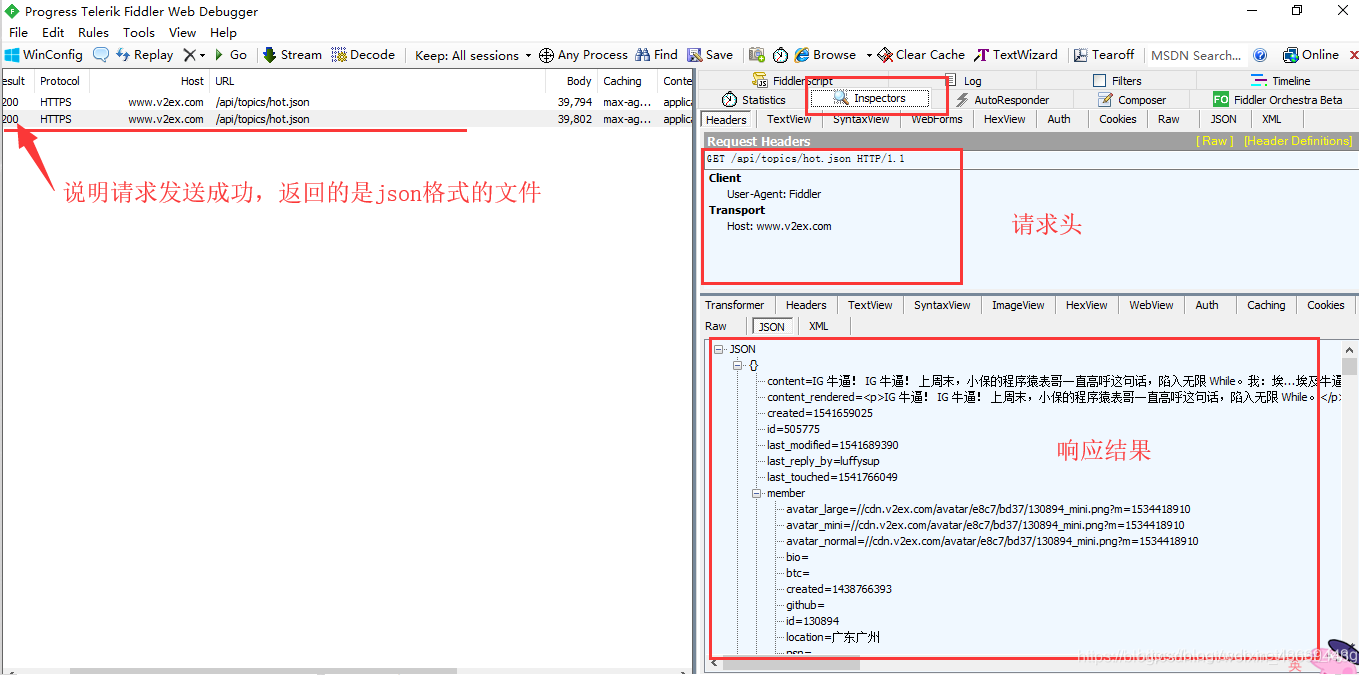Select the request TextView tab
The width and height of the screenshot is (1359, 675).
(789, 119)
